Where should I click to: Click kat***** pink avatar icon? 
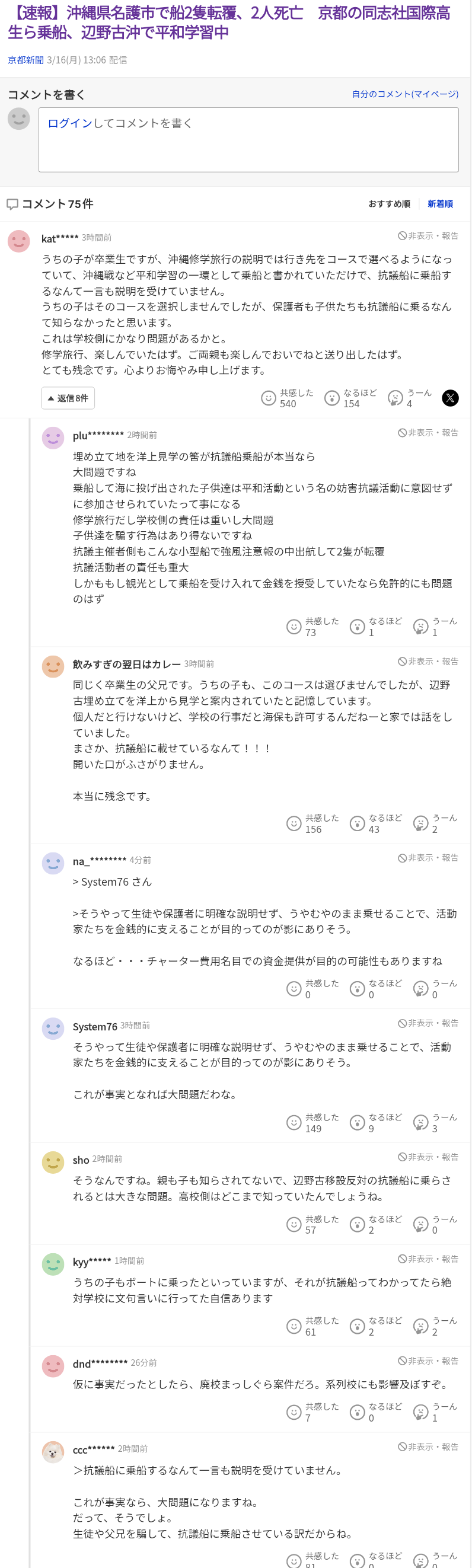click(x=19, y=241)
